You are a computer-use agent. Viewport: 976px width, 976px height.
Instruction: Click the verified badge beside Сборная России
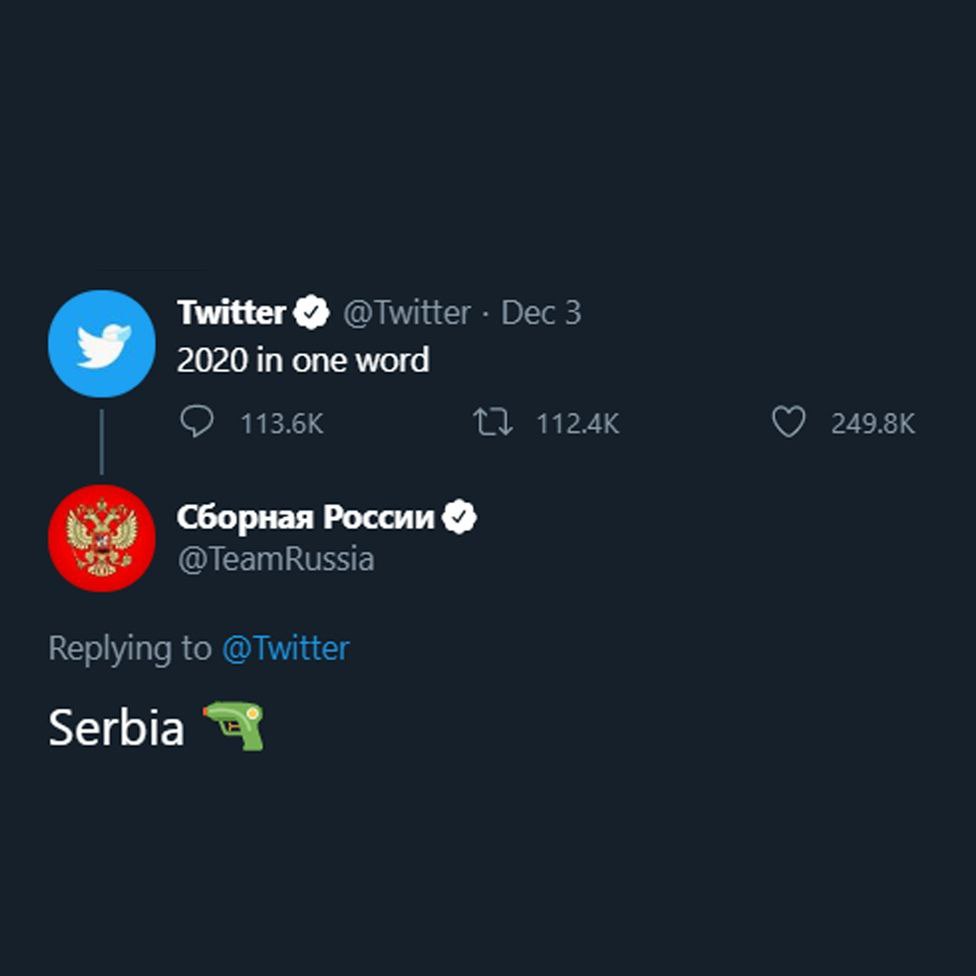[459, 517]
